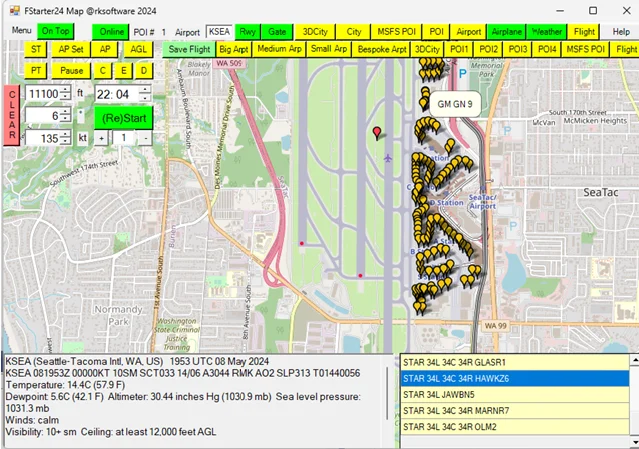Select the Bespoke Arpt tab
Screen dimensions: 639x449
pos(382,49)
